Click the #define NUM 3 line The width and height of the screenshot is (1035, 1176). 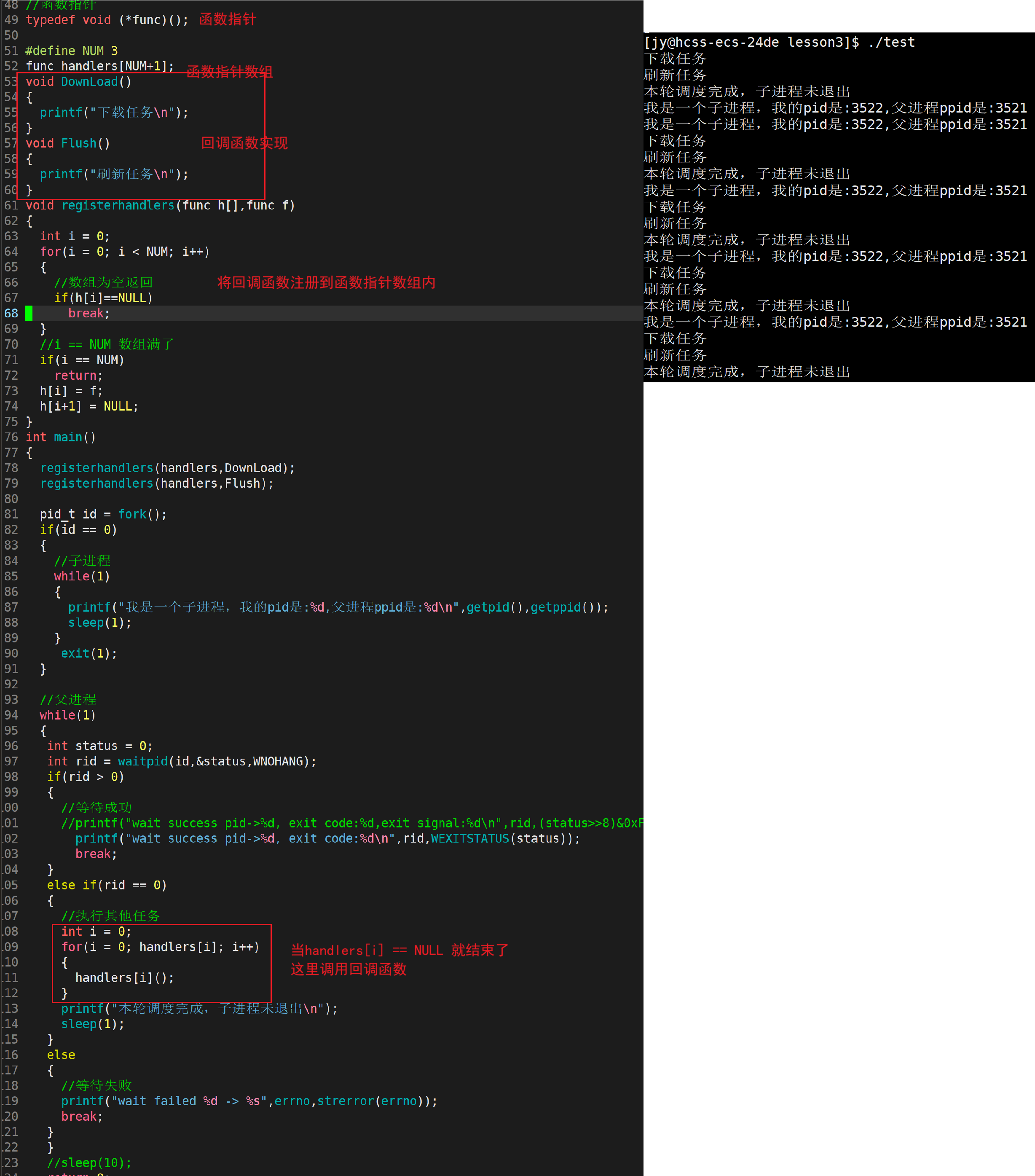point(71,51)
